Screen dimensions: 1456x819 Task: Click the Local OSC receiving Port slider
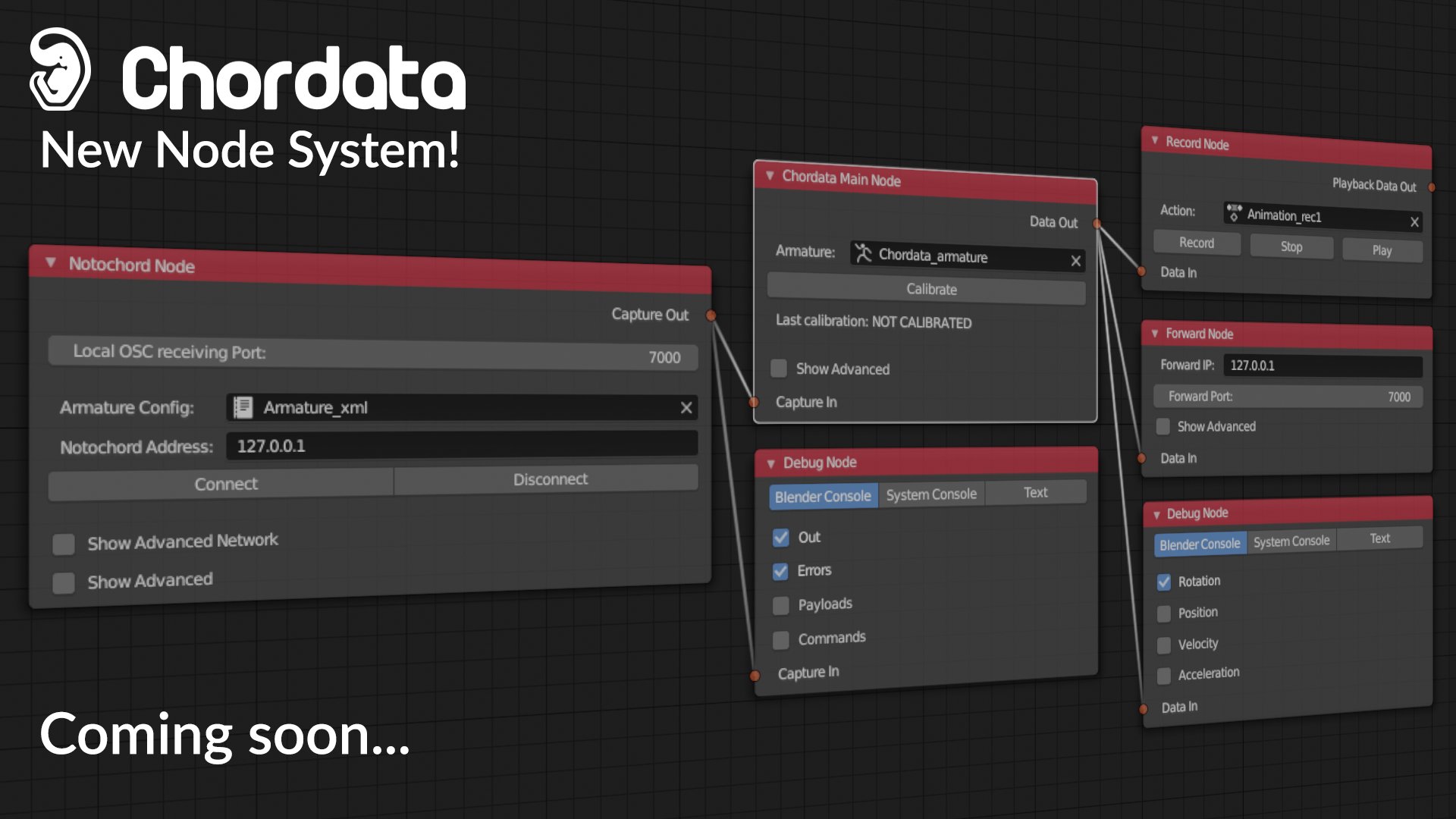pos(373,354)
